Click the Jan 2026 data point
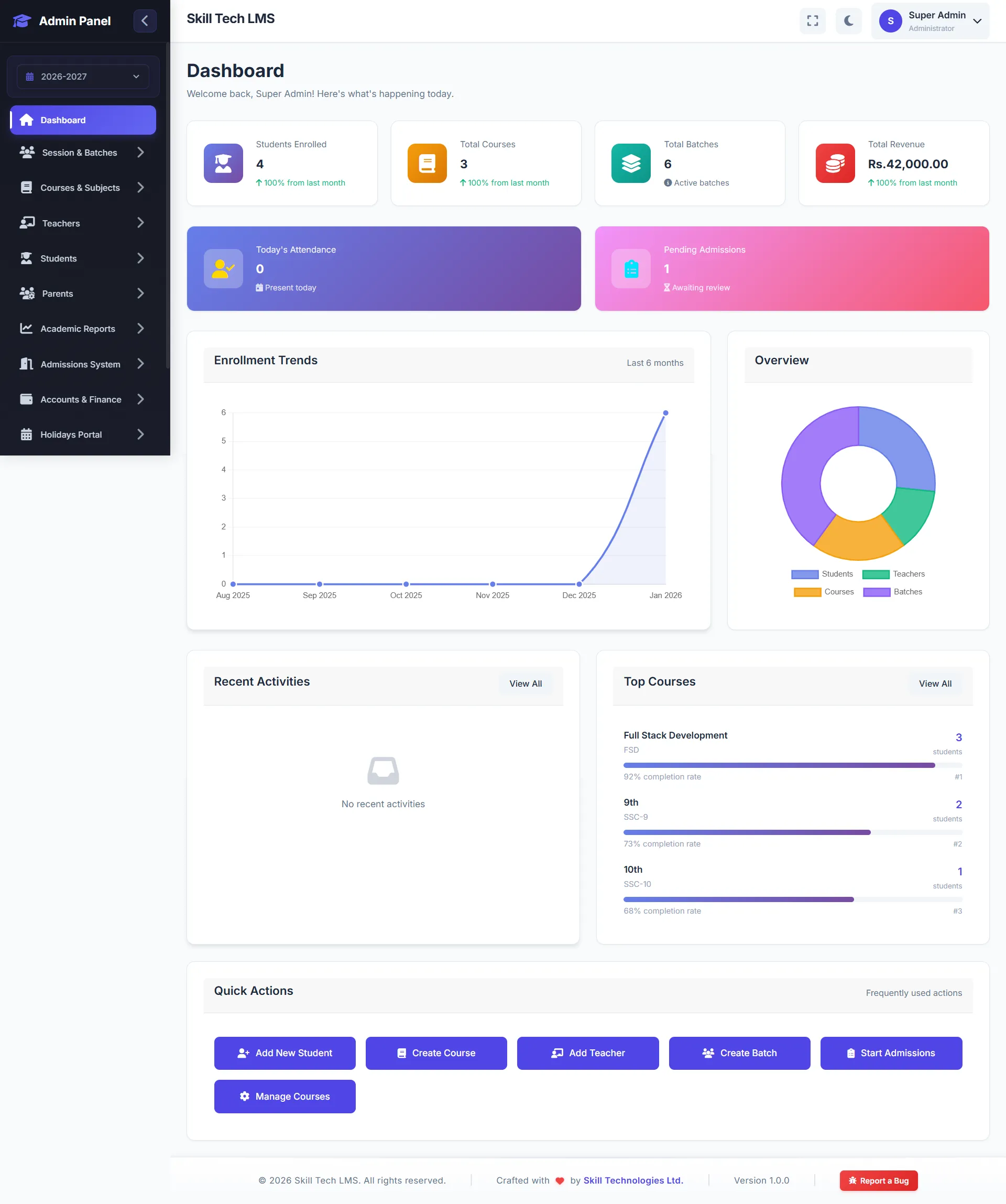This screenshot has height=1204, width=1006. (665, 413)
